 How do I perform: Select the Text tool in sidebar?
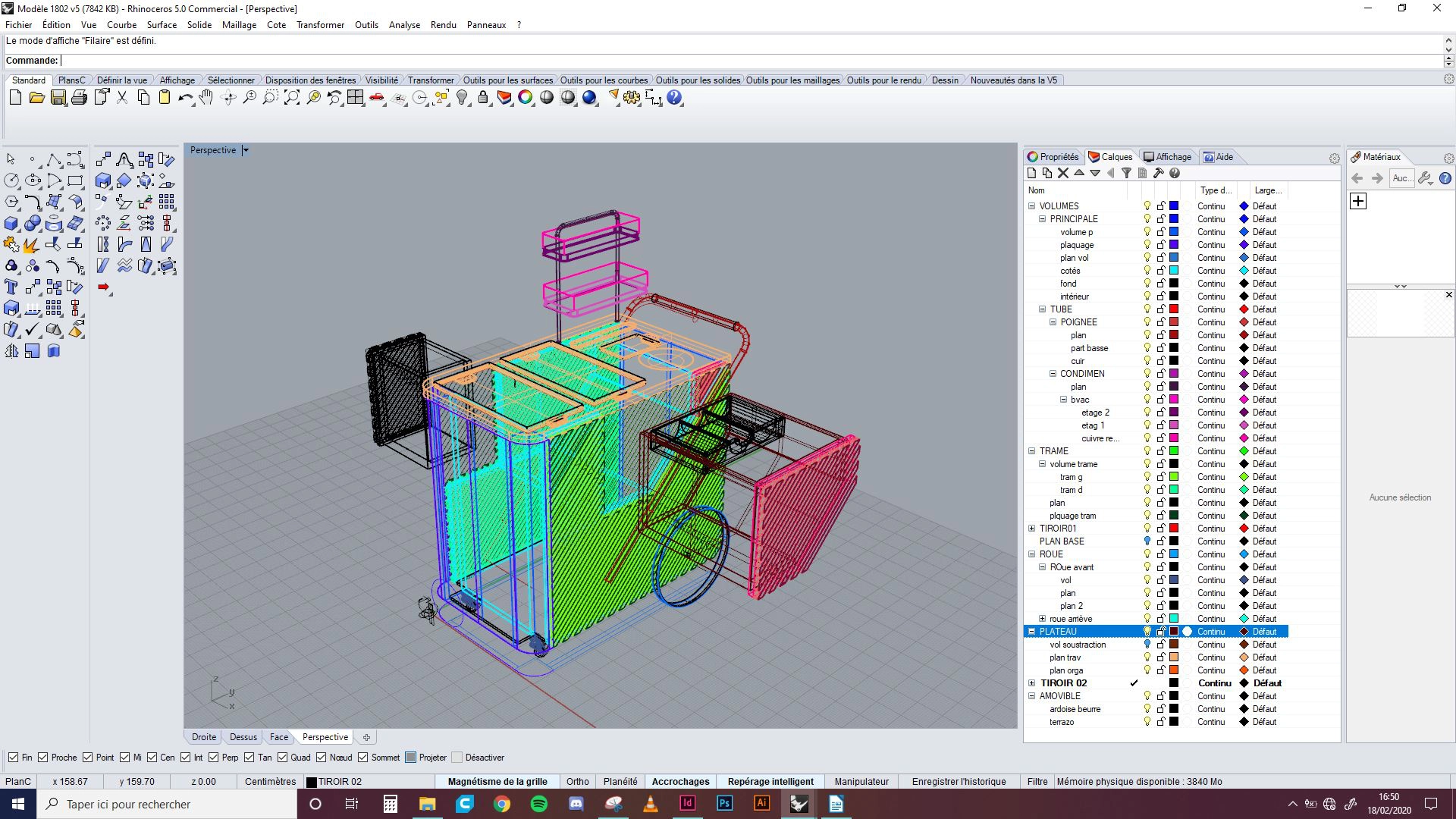(x=11, y=287)
